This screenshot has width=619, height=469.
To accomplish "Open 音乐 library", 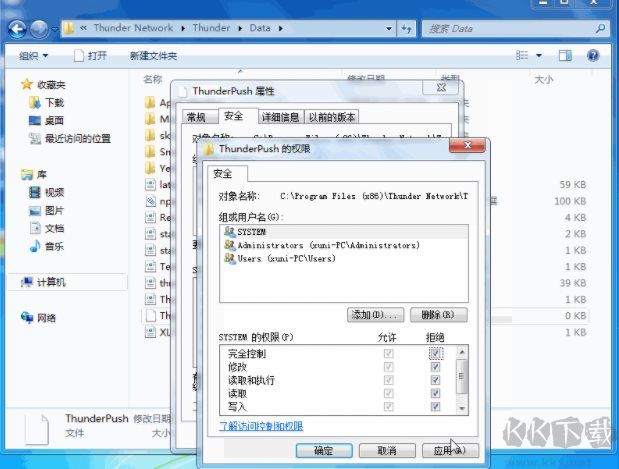I will (x=47, y=246).
